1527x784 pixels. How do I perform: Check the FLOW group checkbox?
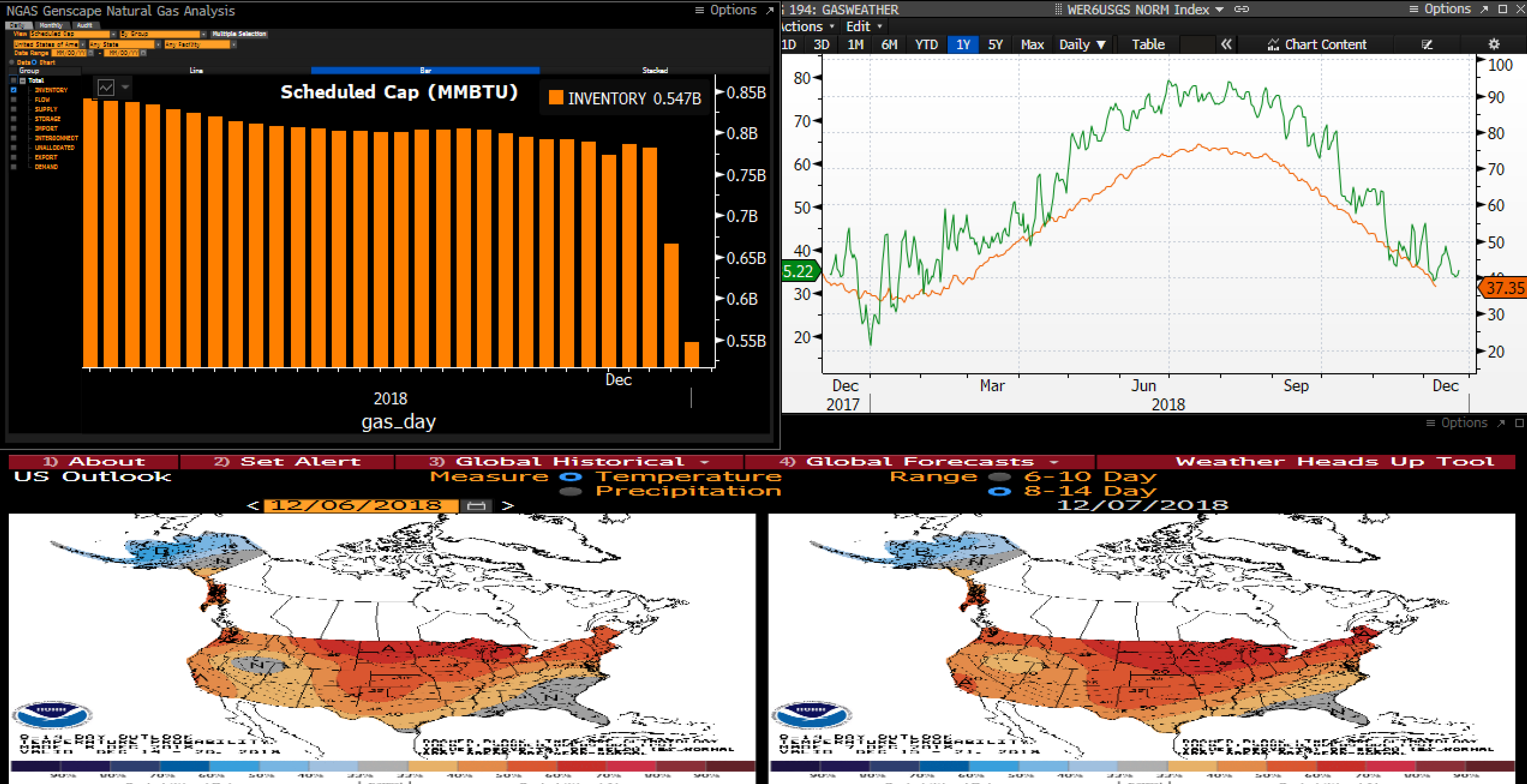click(x=14, y=100)
